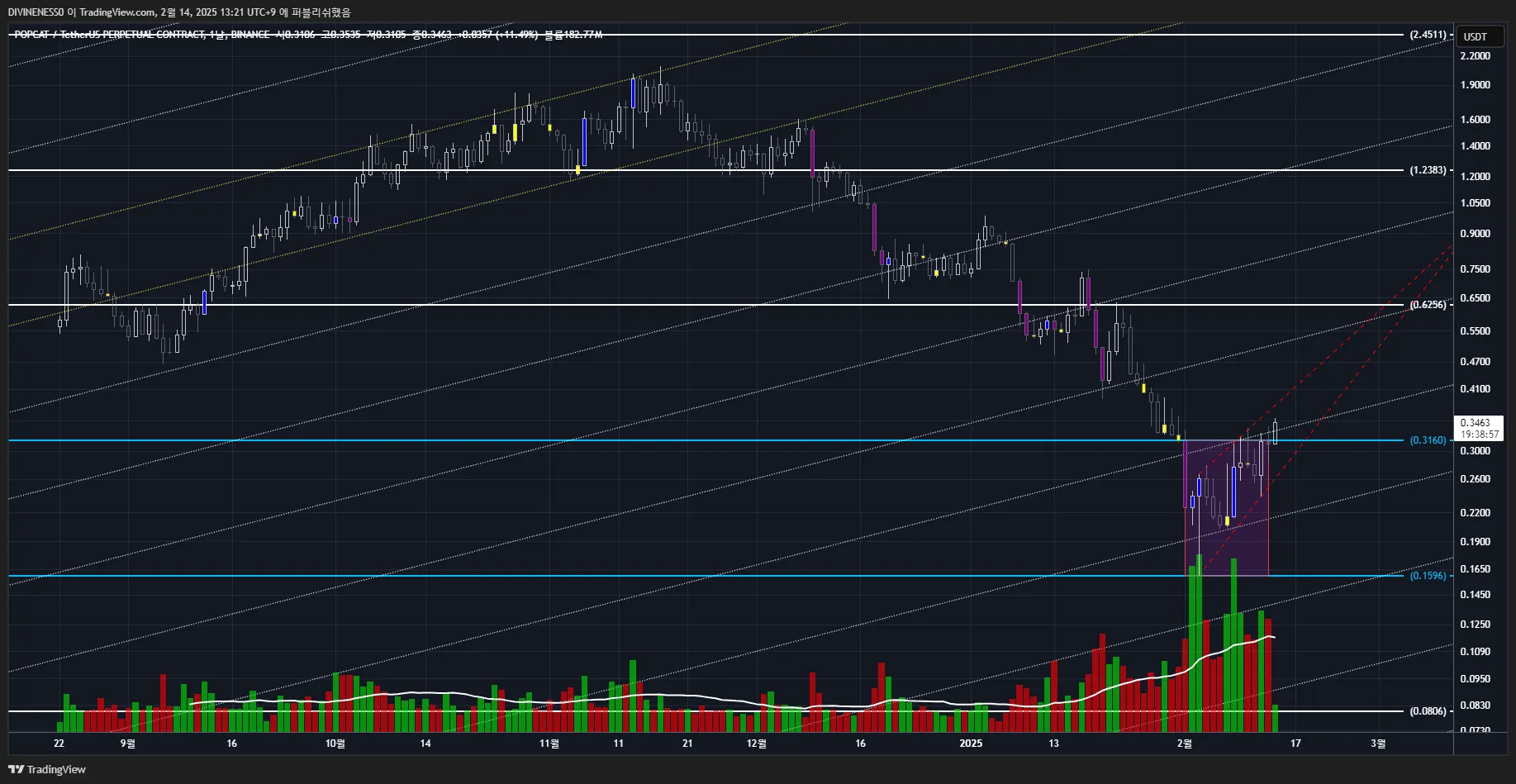Image resolution: width=1516 pixels, height=784 pixels.
Task: Click the 1.4000 price axis label
Action: [1476, 146]
